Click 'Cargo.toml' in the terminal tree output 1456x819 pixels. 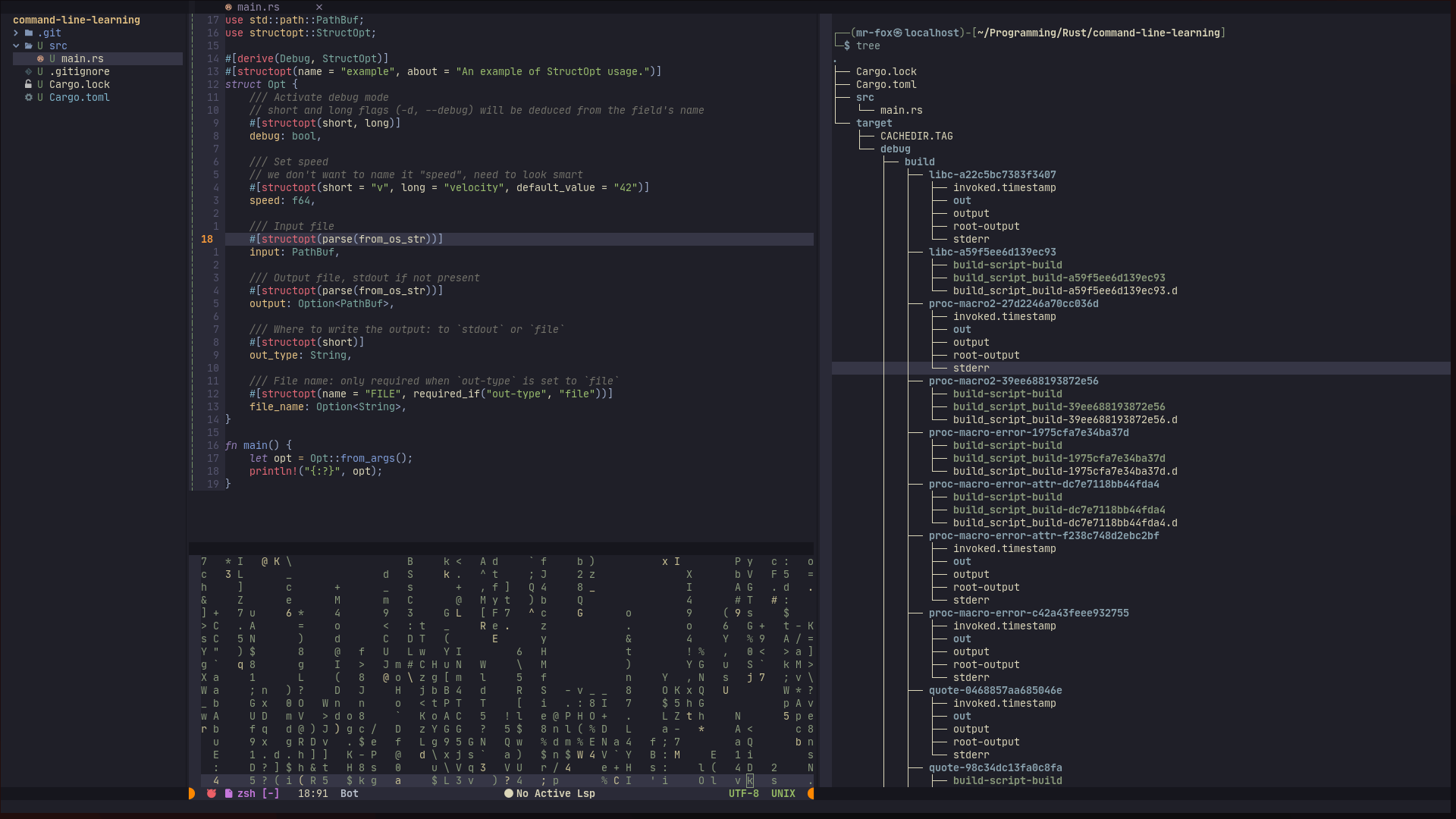pos(886,84)
